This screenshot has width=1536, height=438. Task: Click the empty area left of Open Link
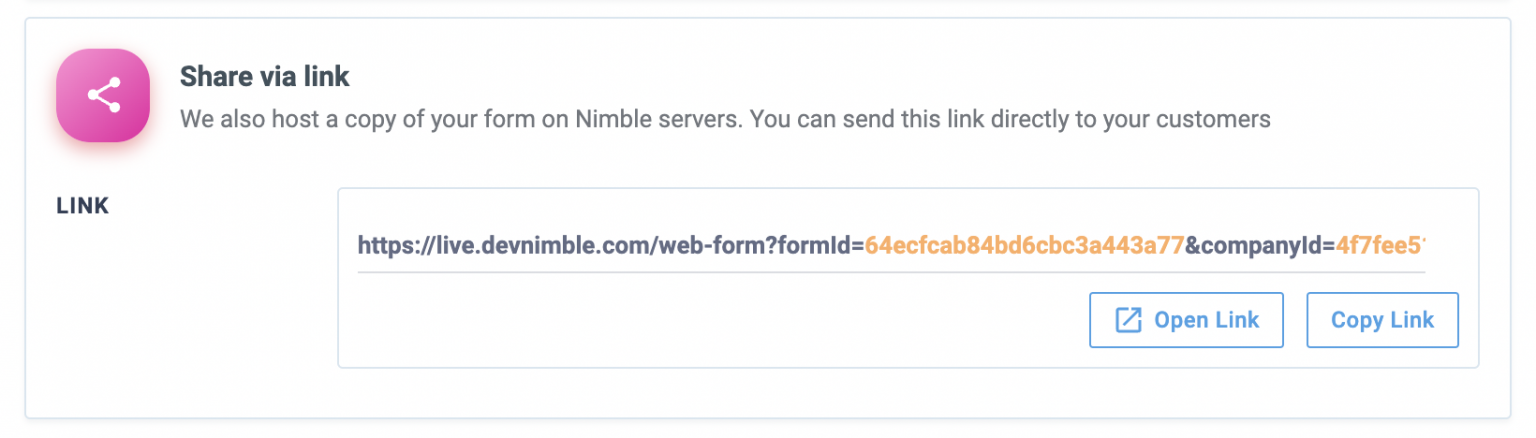[714, 320]
